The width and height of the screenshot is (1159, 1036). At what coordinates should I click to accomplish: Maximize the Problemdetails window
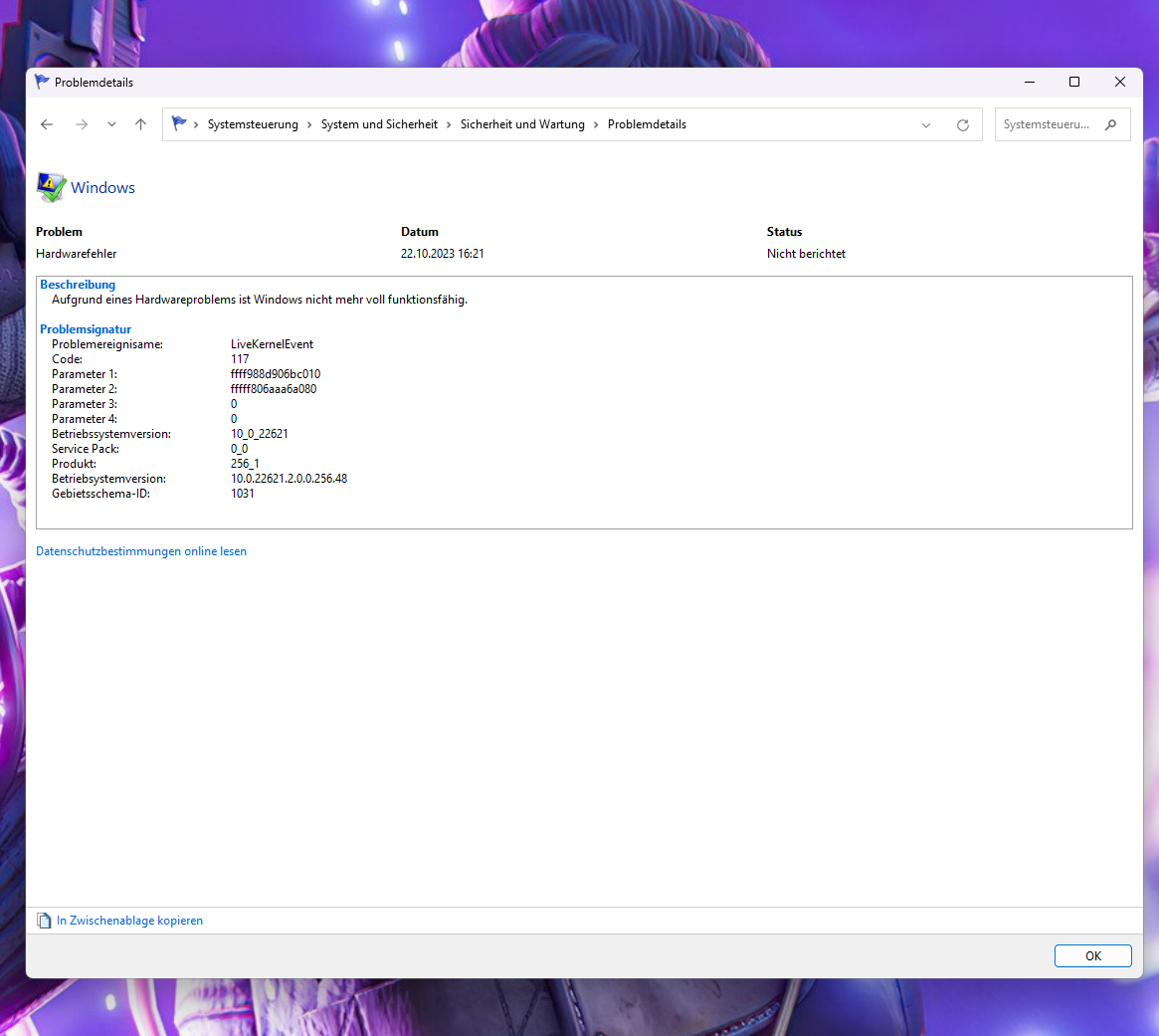(x=1074, y=82)
